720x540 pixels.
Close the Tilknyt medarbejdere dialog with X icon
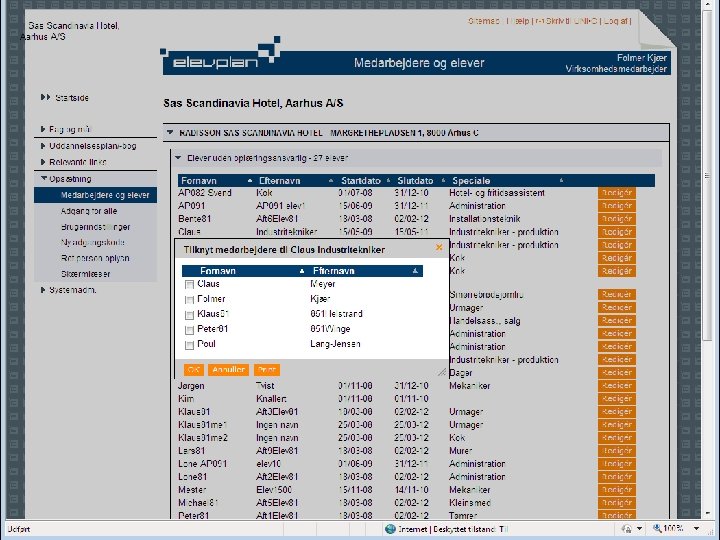439,248
